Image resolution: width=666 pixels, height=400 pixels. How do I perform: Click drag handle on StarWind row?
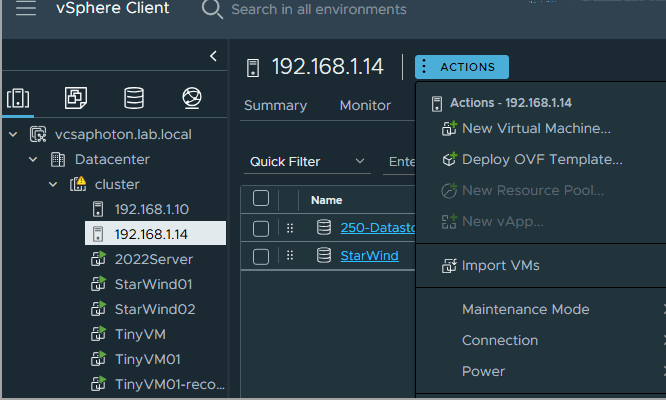click(290, 256)
